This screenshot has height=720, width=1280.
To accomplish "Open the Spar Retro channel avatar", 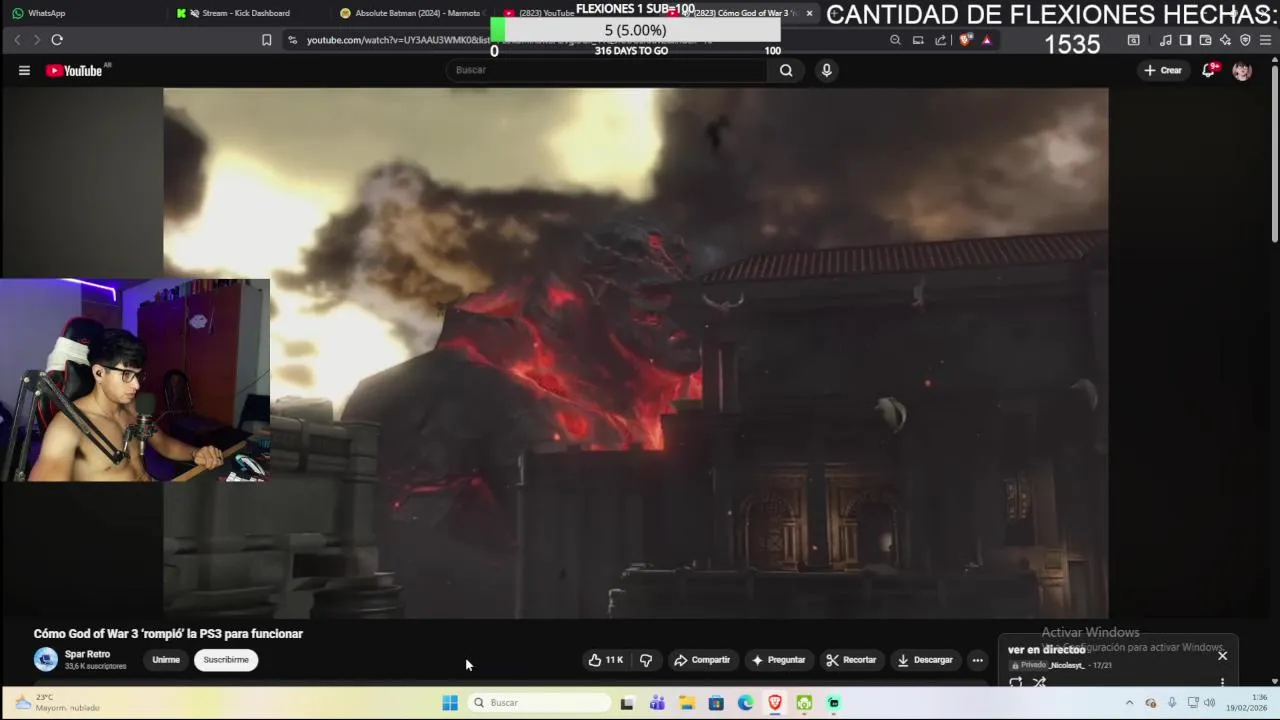I will [x=46, y=659].
